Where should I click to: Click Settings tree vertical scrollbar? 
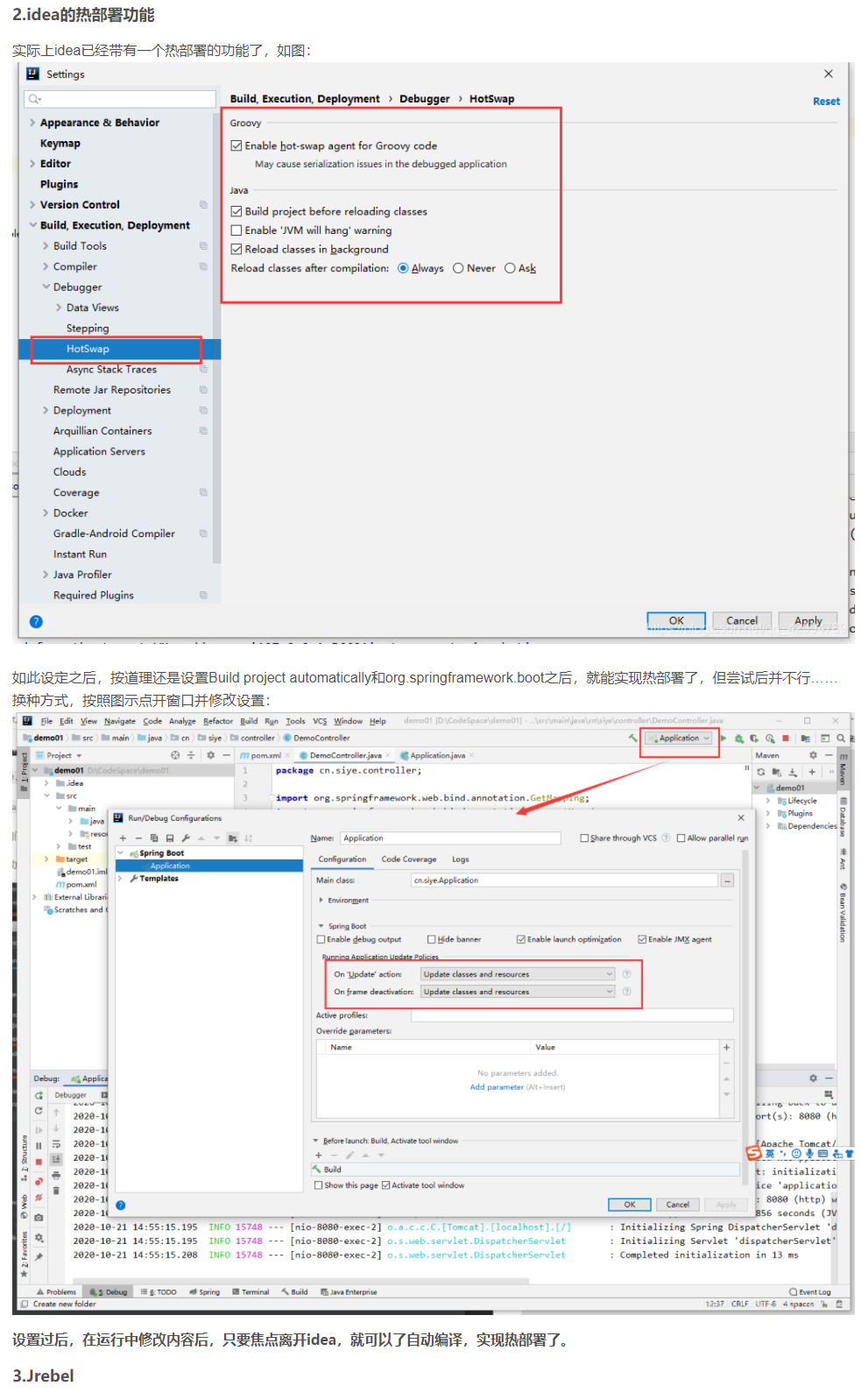coord(216,337)
